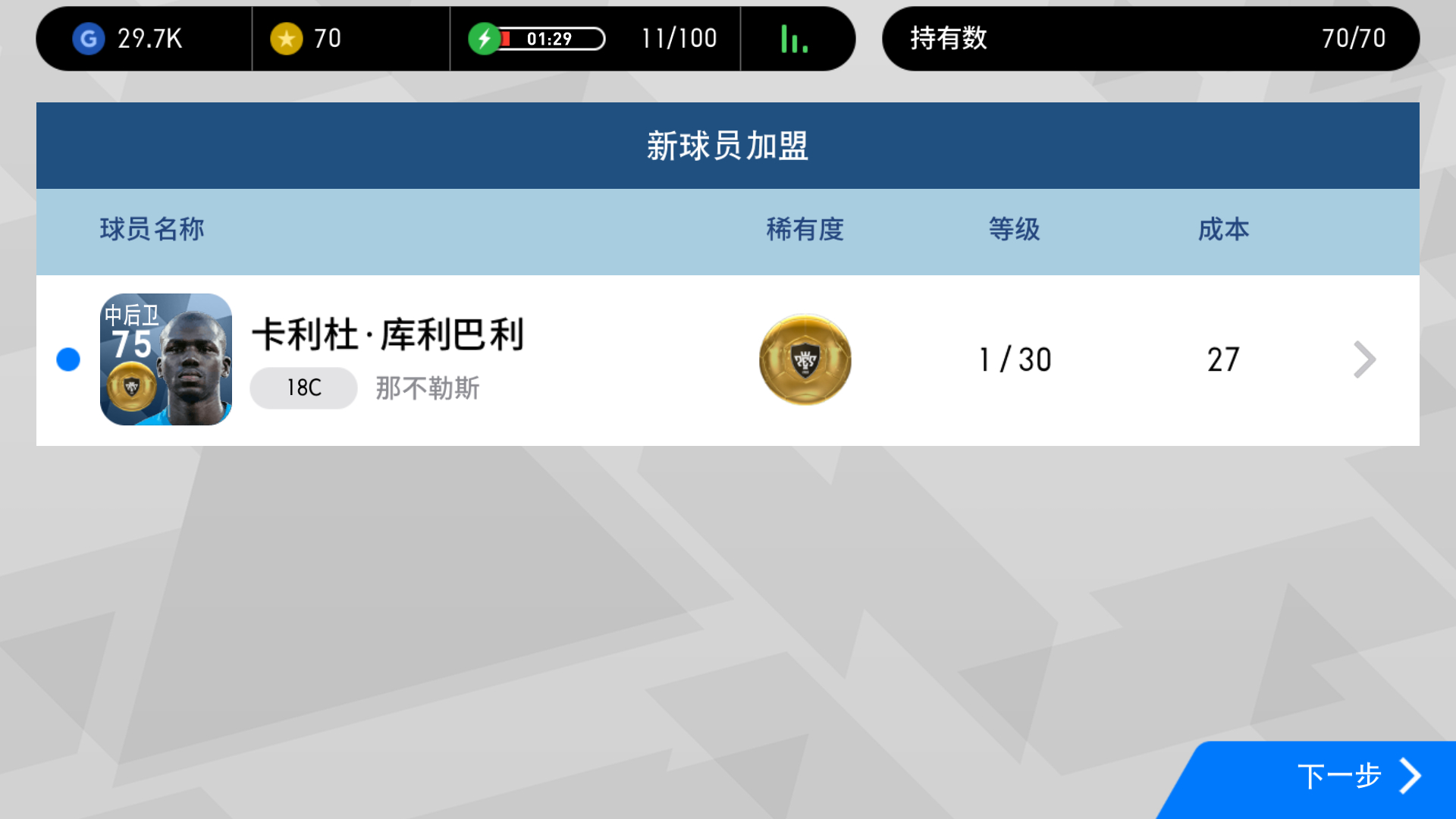Sort by 等级 column header
The image size is (1456, 819).
point(1015,229)
